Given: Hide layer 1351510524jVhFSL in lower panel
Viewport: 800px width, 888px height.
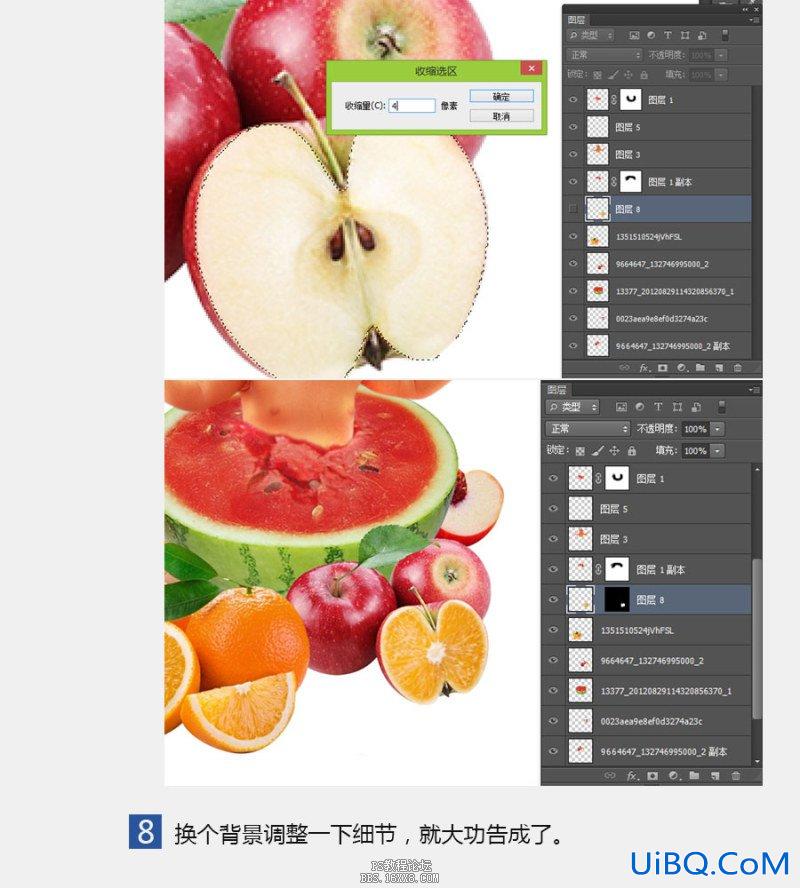Looking at the screenshot, I should [553, 630].
